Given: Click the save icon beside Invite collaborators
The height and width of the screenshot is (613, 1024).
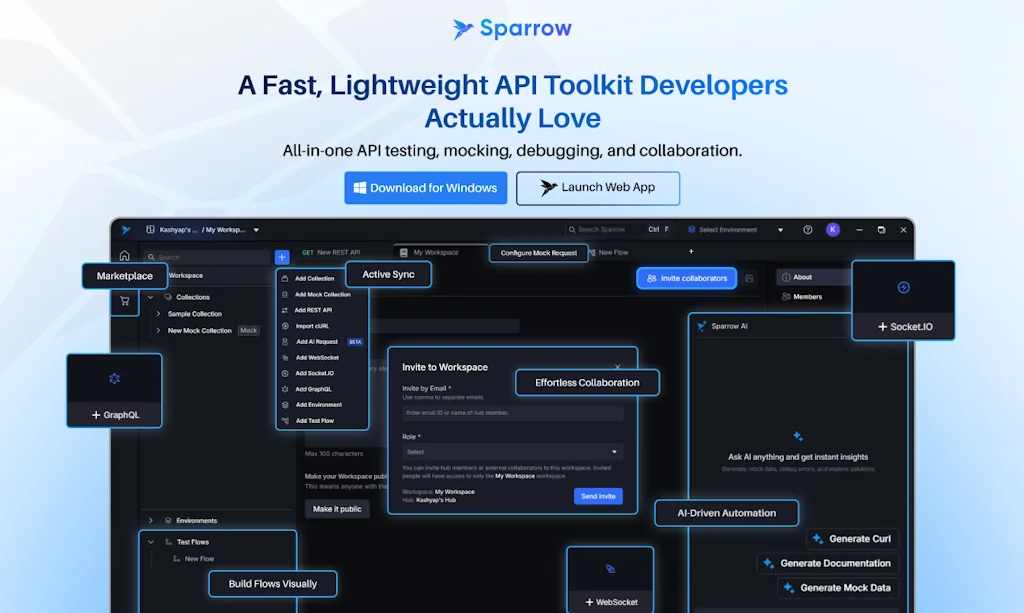Looking at the screenshot, I should 749,278.
